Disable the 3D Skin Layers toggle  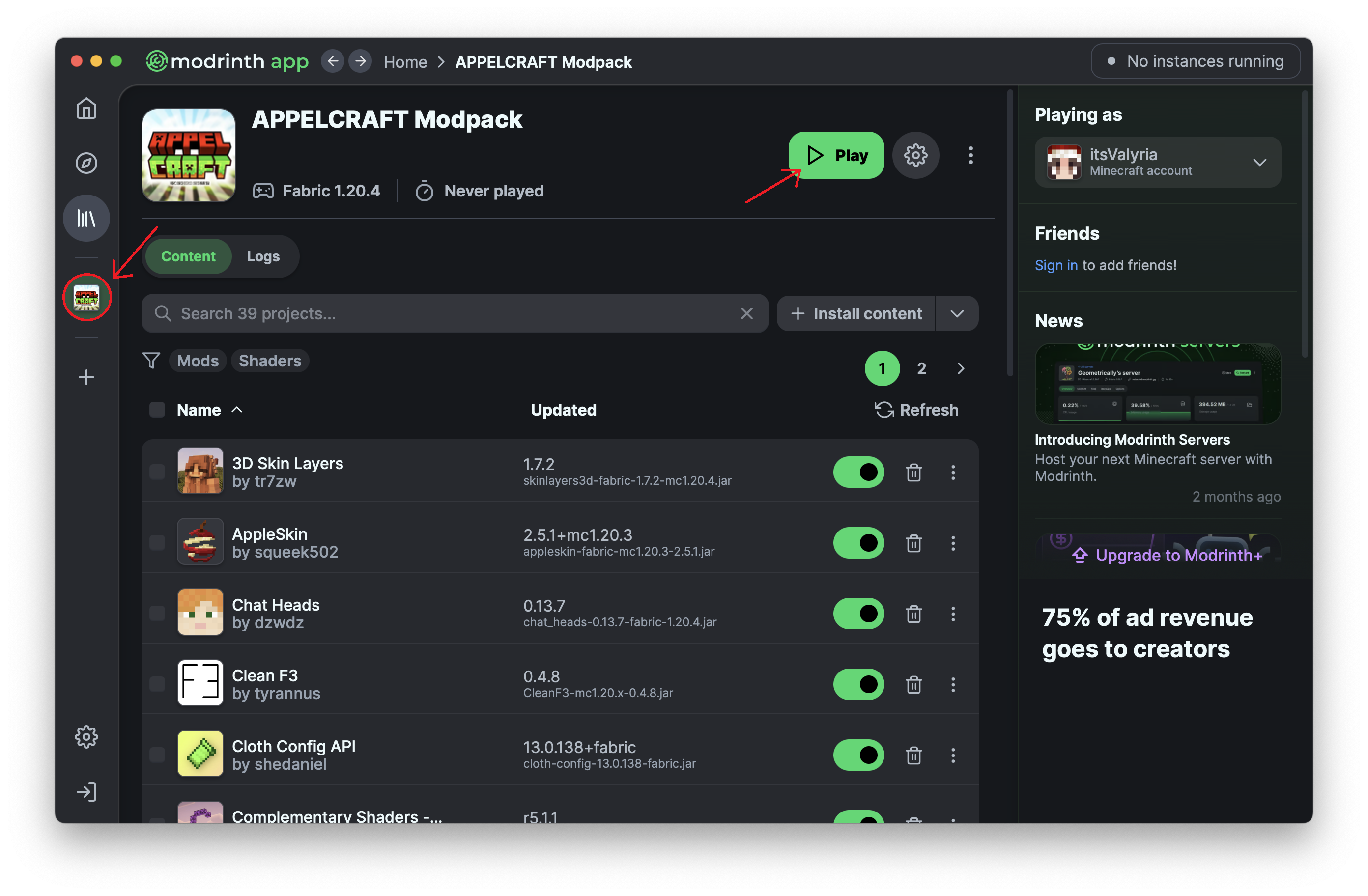pyautogui.click(x=858, y=472)
